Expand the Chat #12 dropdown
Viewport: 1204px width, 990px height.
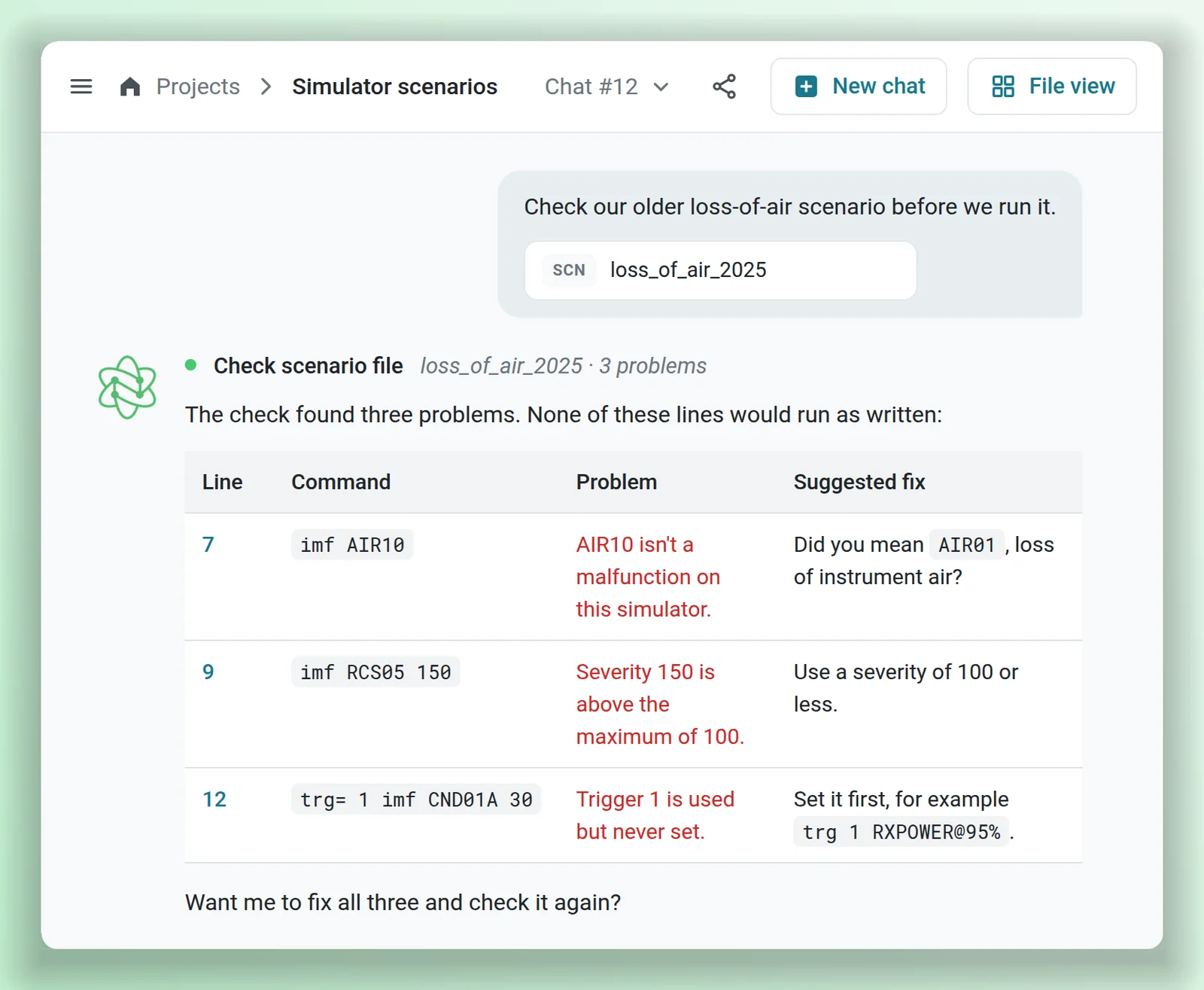tap(607, 87)
